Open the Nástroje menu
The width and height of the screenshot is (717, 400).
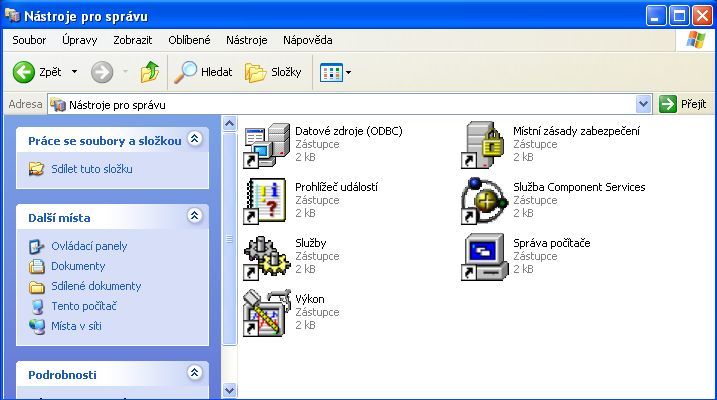pos(246,40)
